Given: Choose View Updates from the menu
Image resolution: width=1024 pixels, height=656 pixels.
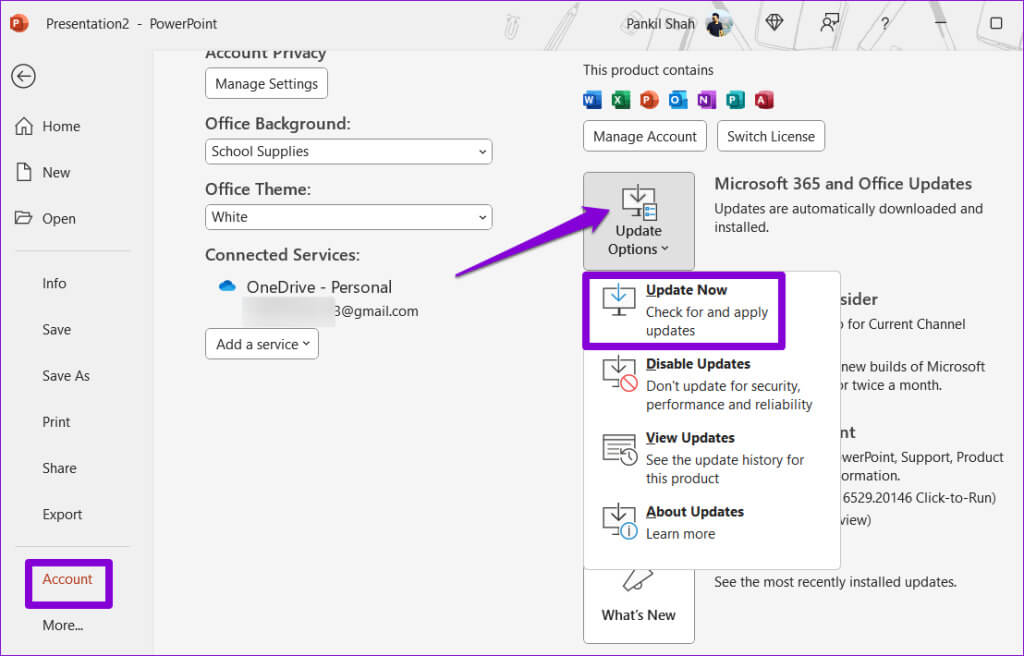Looking at the screenshot, I should point(711,458).
